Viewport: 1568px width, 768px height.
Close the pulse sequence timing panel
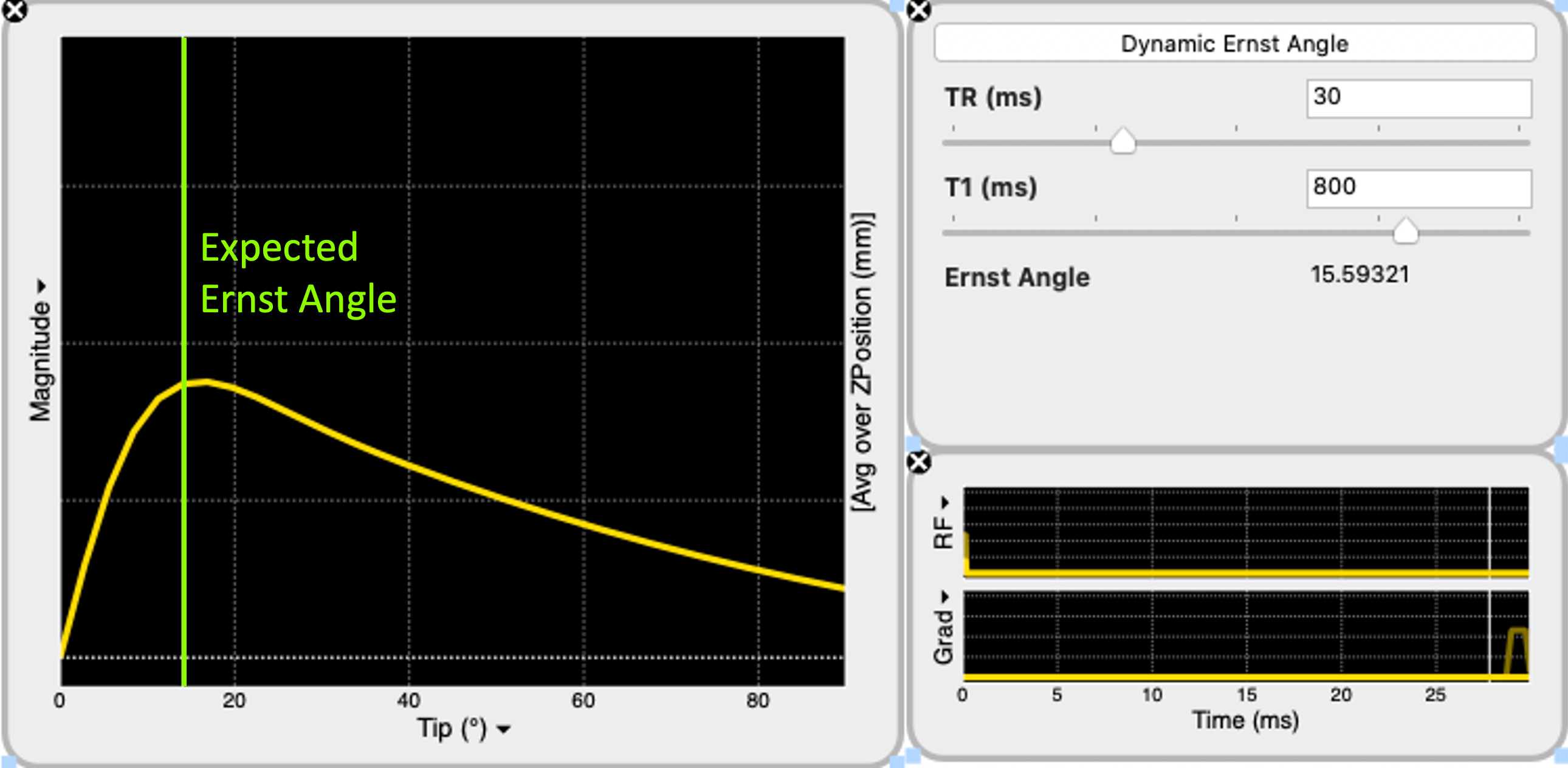pos(918,464)
